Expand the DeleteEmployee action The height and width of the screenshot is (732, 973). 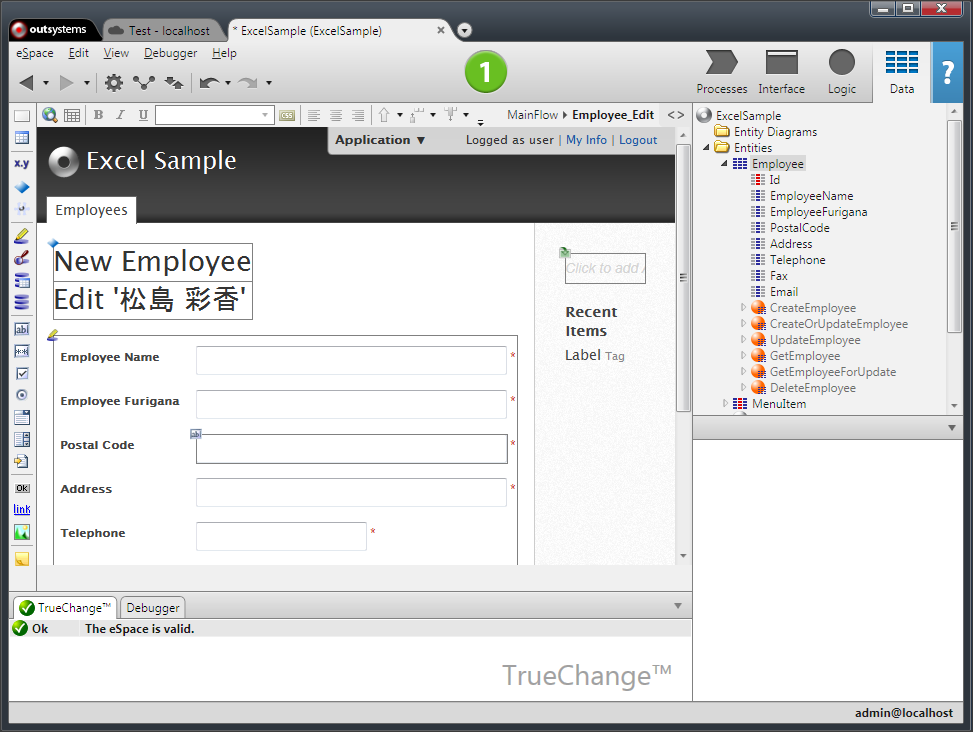[743, 388]
